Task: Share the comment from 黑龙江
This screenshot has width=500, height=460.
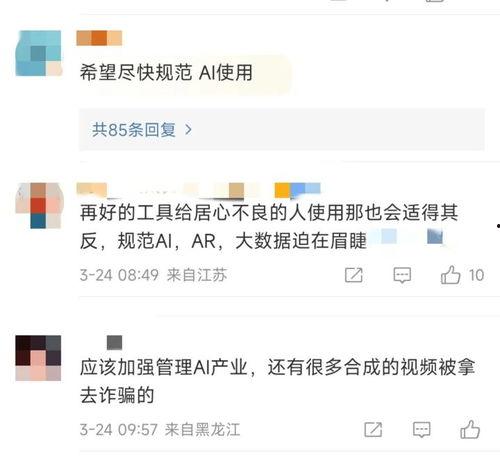Action: pos(373,429)
